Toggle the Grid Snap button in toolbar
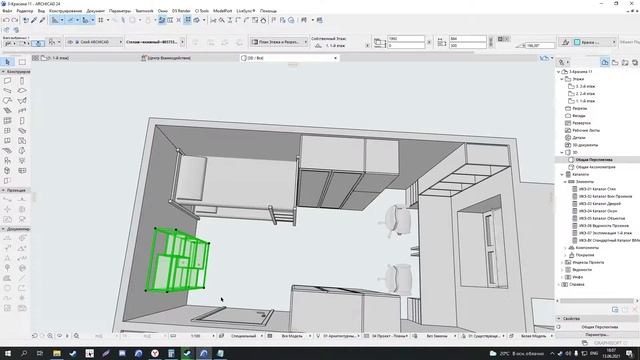This screenshot has width=640, height=360. click(x=101, y=20)
